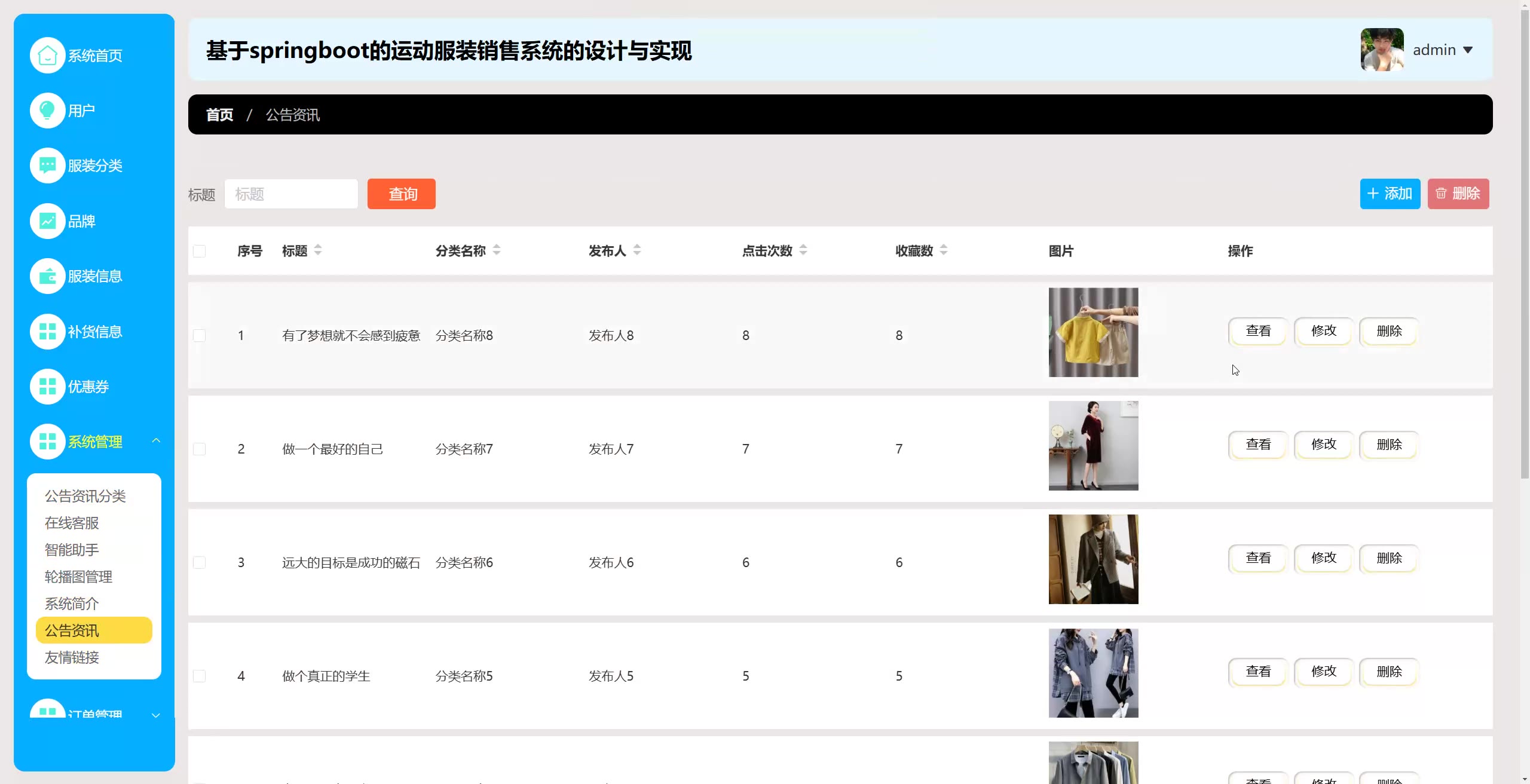Click the 标题 search input field
This screenshot has height=784, width=1530.
[291, 194]
